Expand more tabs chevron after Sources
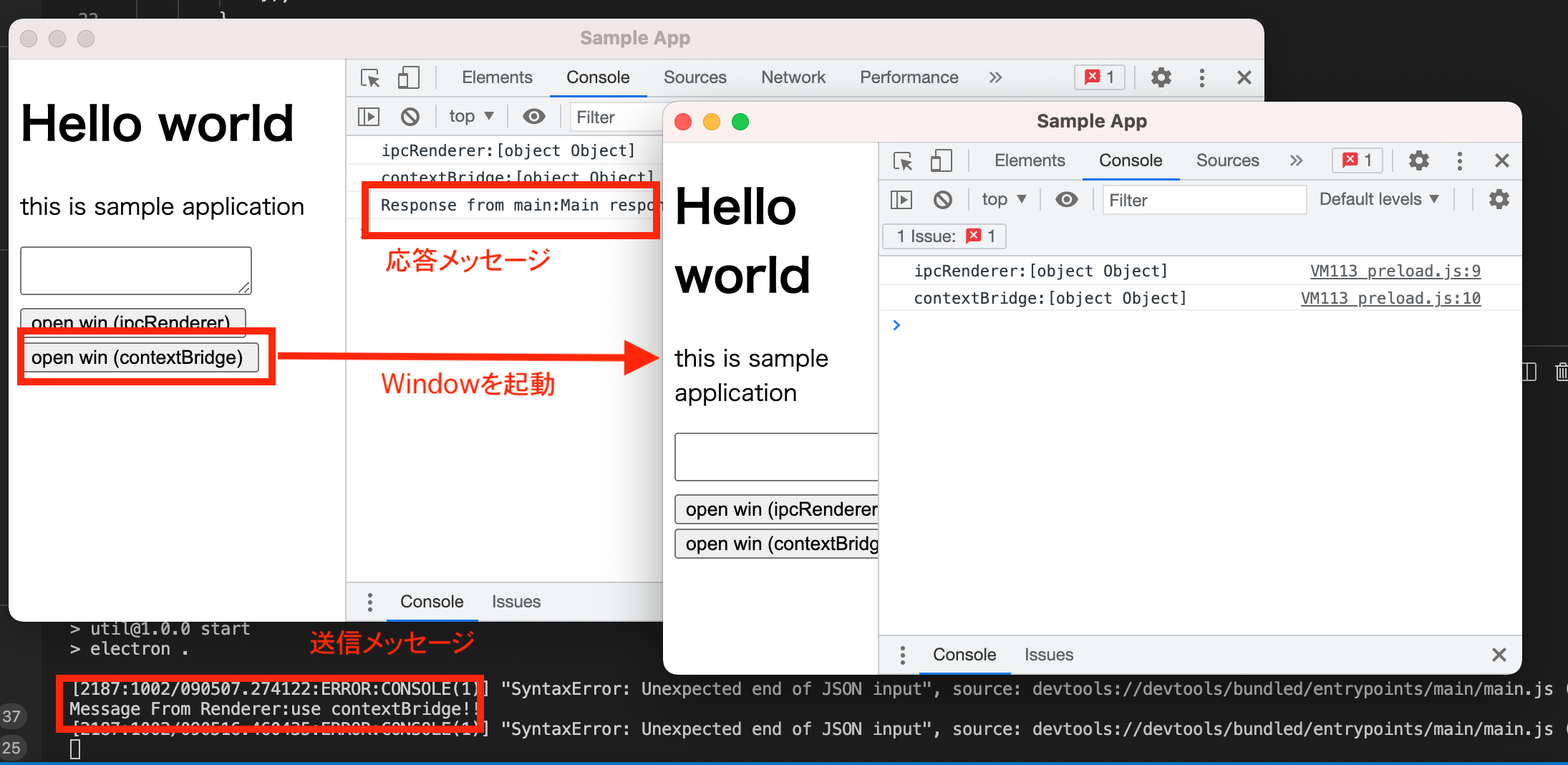The width and height of the screenshot is (1568, 765). 1296,160
